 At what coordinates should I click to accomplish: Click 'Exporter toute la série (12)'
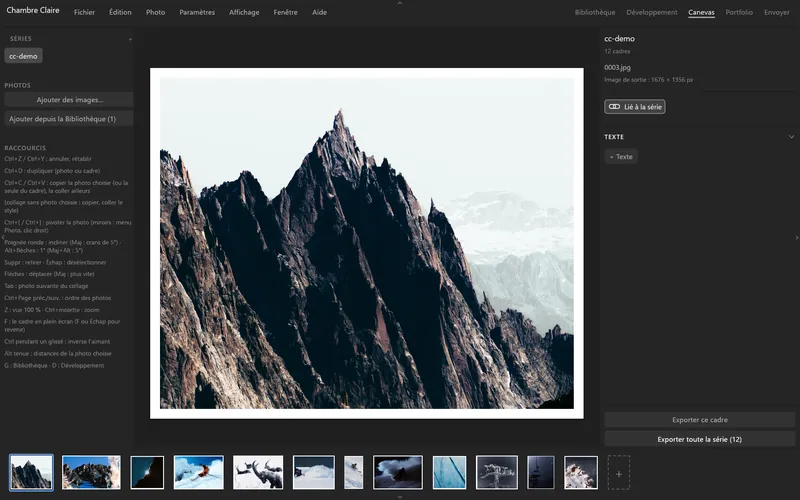pyautogui.click(x=699, y=439)
